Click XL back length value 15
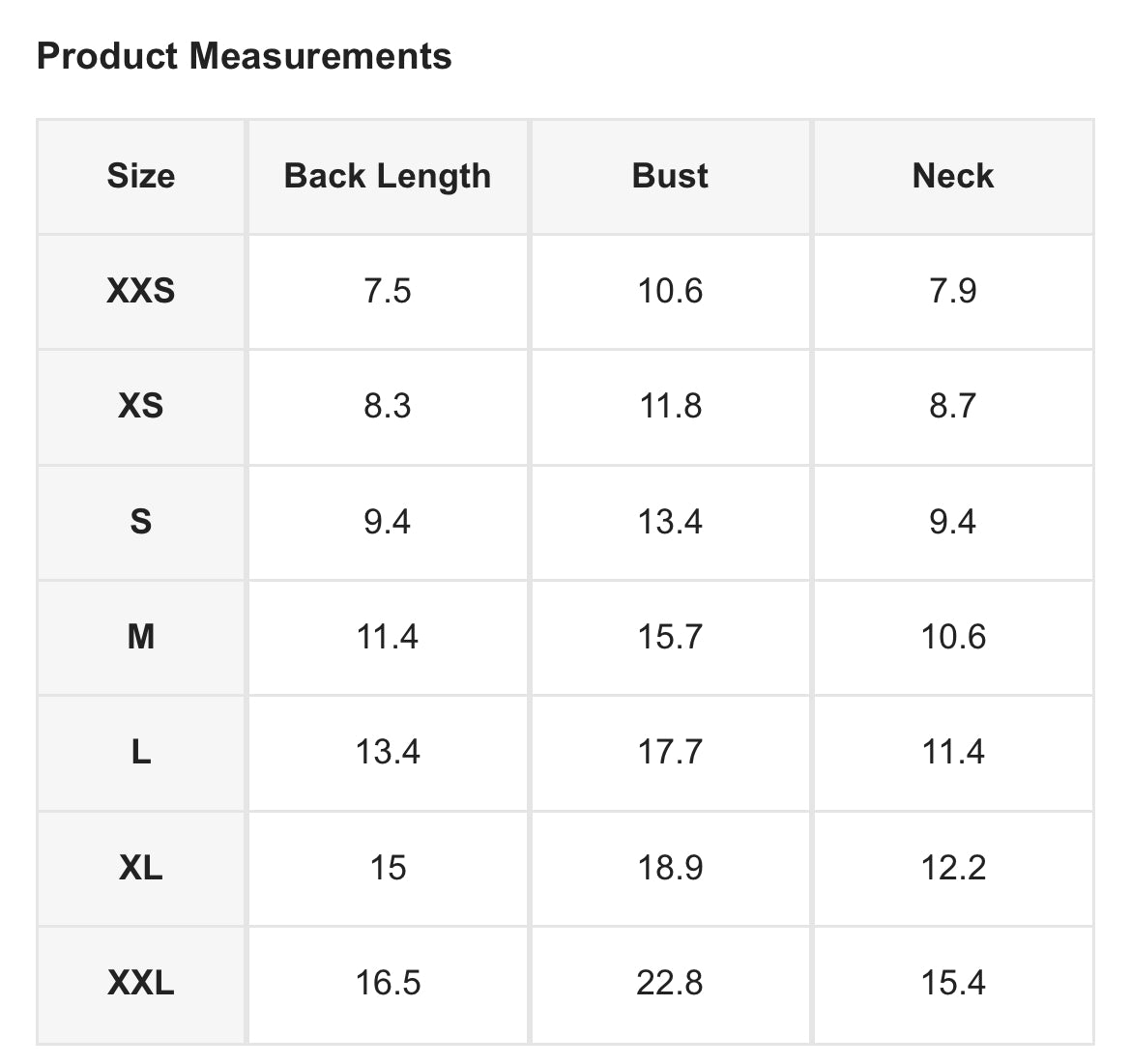The width and height of the screenshot is (1131, 1064). 388,868
